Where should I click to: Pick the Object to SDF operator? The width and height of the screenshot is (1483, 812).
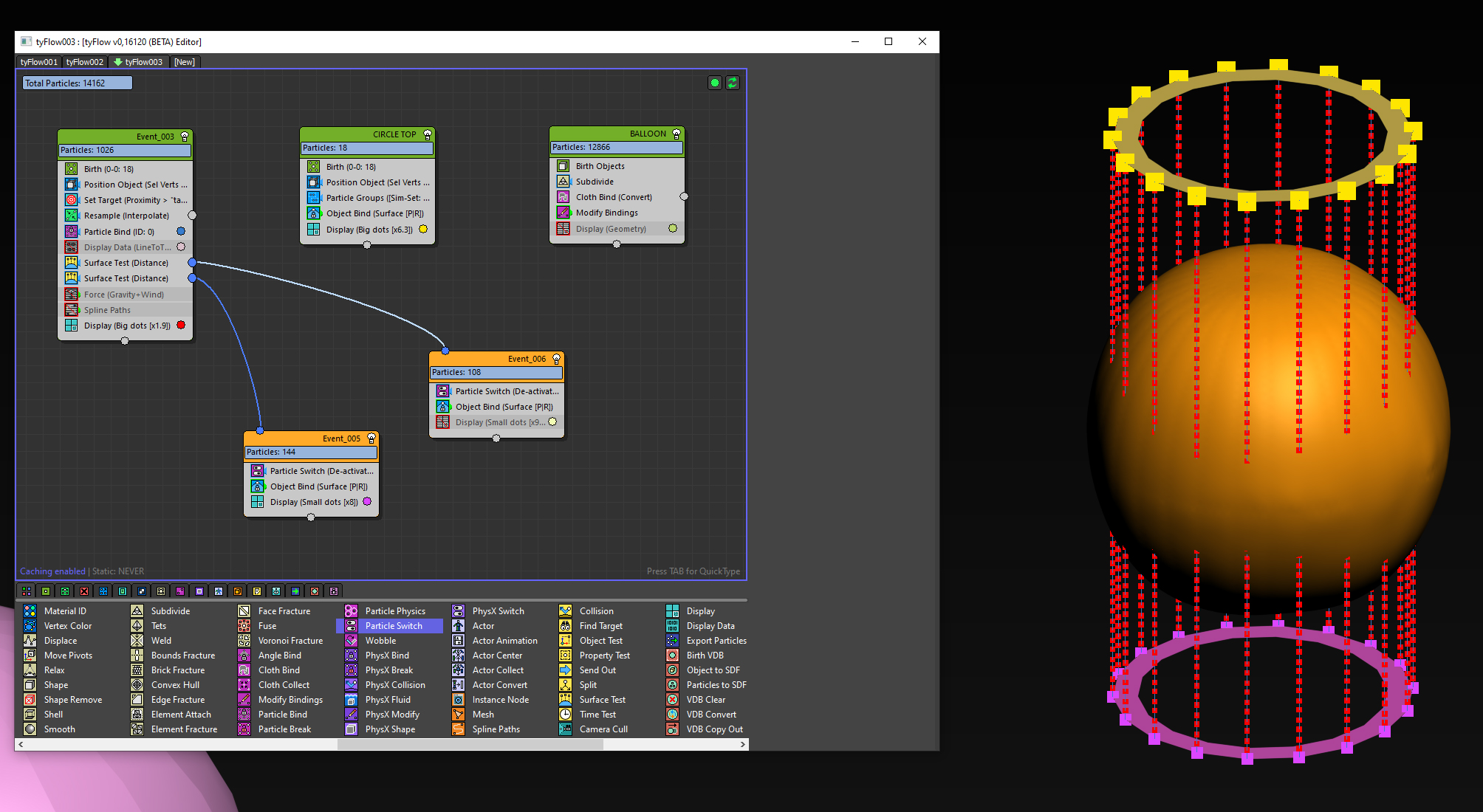[x=713, y=670]
